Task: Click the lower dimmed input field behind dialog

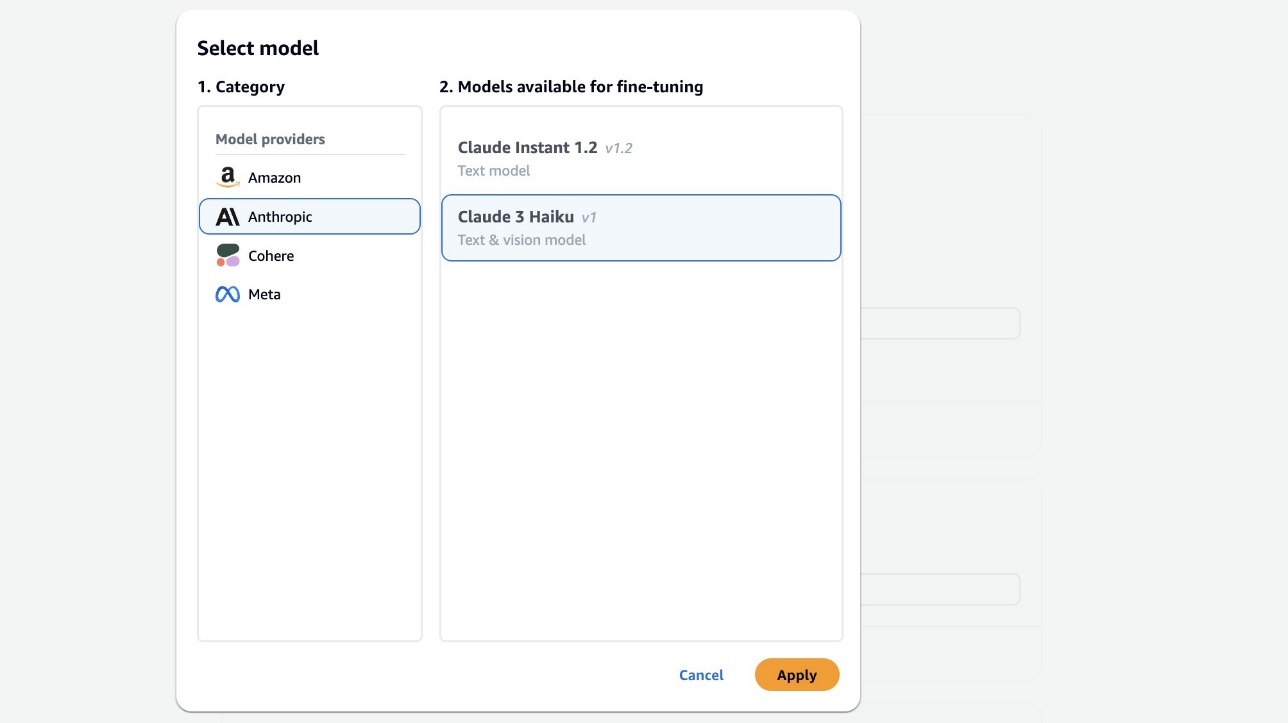Action: point(940,590)
